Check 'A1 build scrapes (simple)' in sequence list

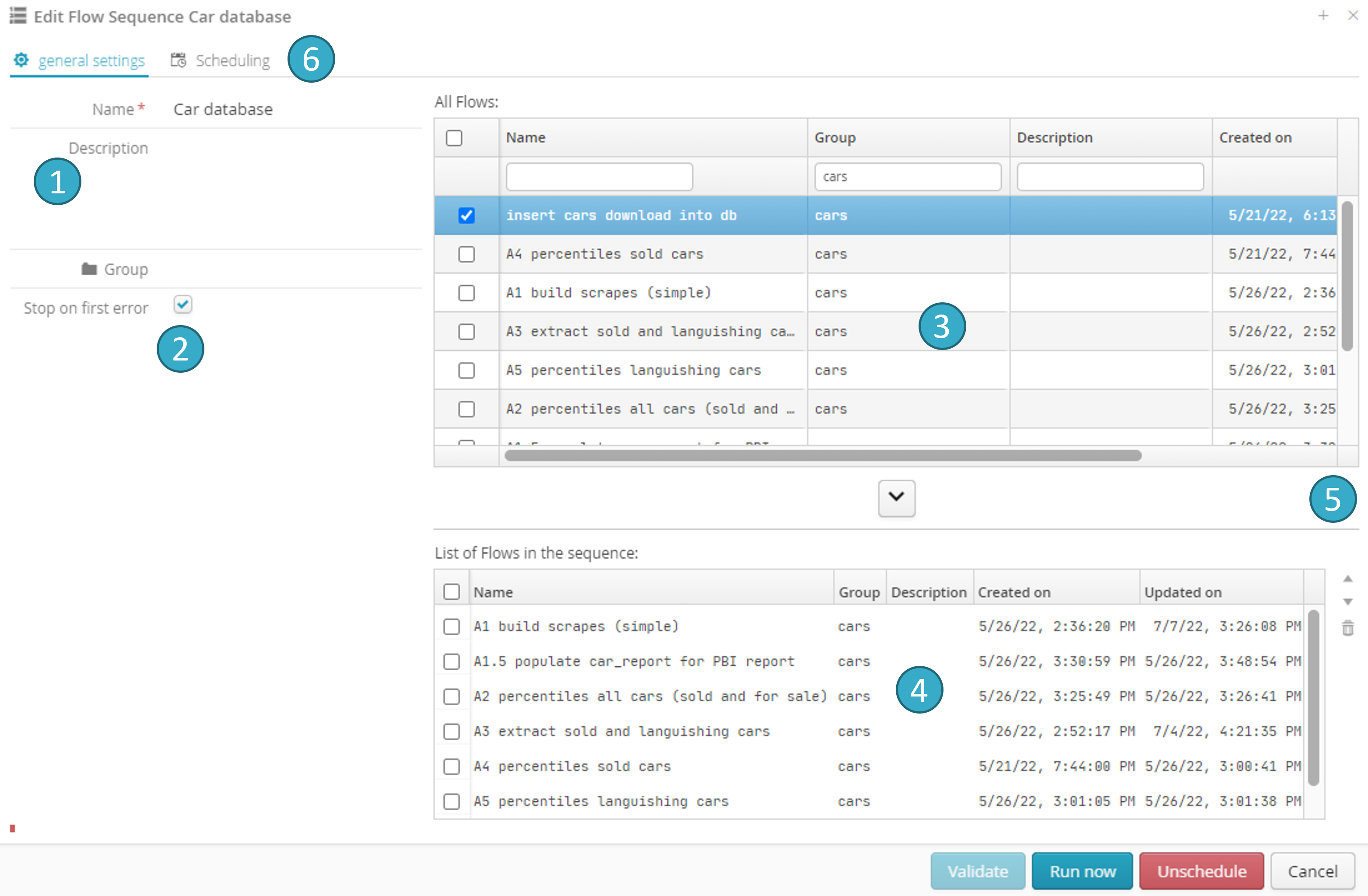point(452,626)
